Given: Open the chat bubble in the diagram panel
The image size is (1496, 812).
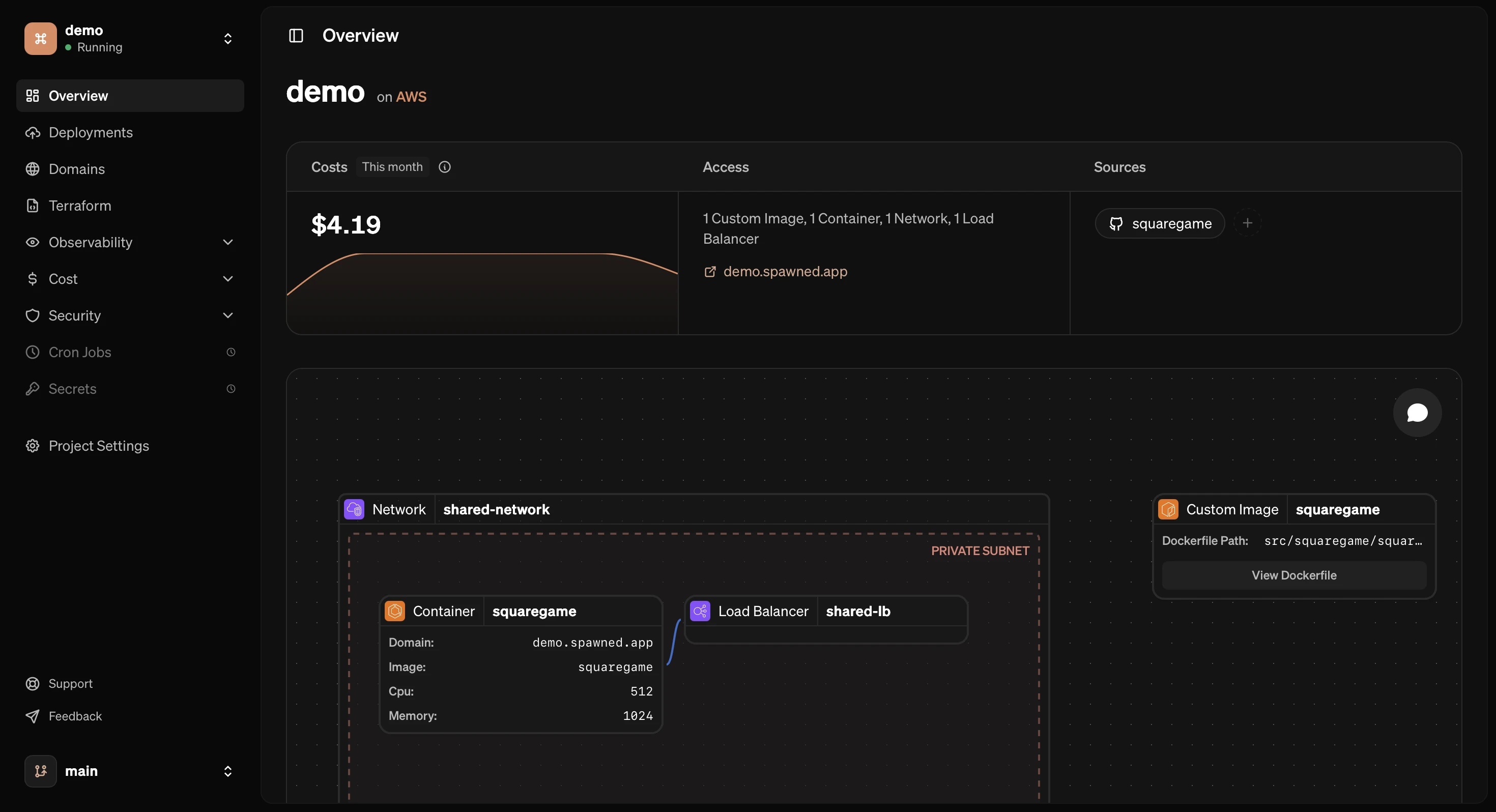Looking at the screenshot, I should 1417,413.
